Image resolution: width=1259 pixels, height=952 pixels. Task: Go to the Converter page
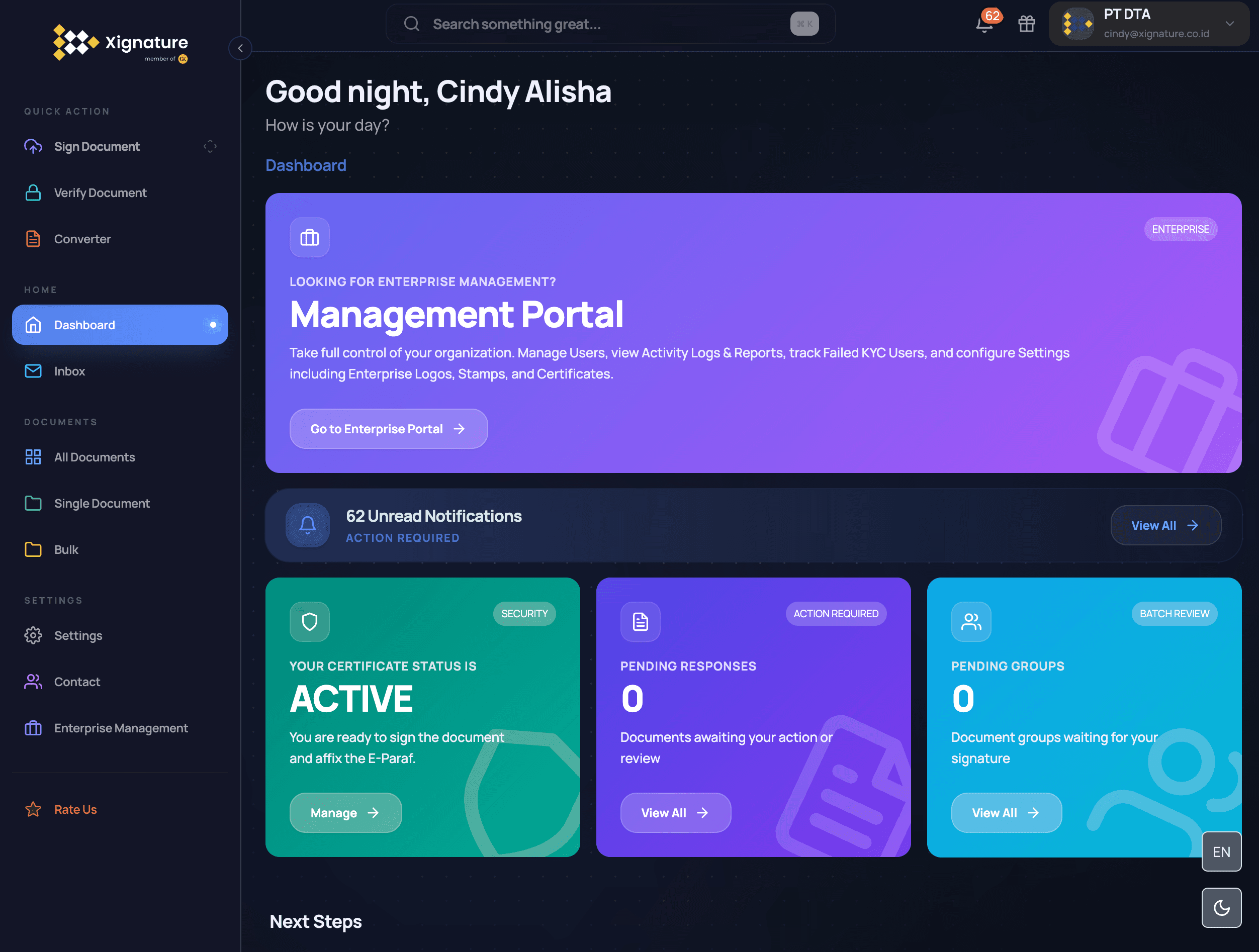click(120, 239)
